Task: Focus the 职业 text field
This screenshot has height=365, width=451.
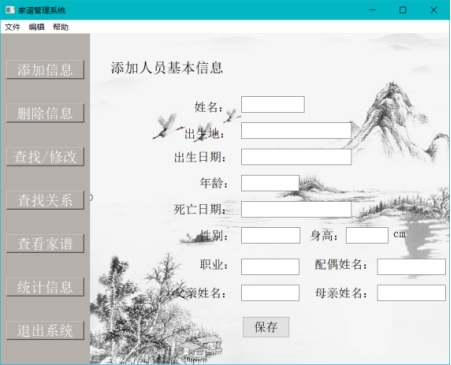Action: tap(270, 266)
